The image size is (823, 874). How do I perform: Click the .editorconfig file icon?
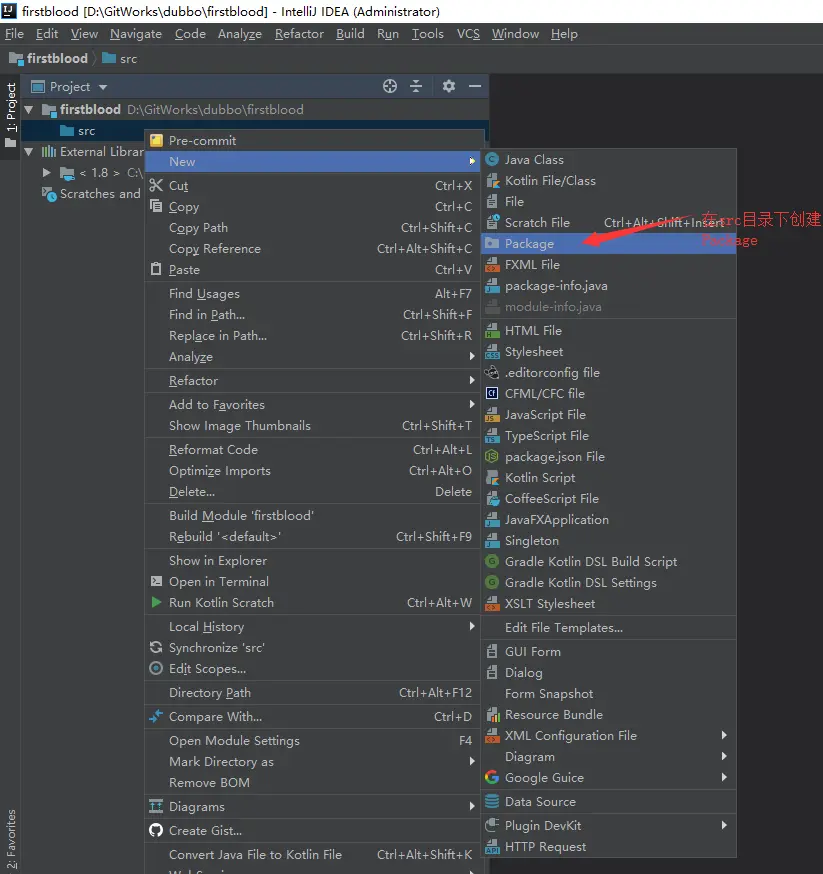click(x=492, y=372)
